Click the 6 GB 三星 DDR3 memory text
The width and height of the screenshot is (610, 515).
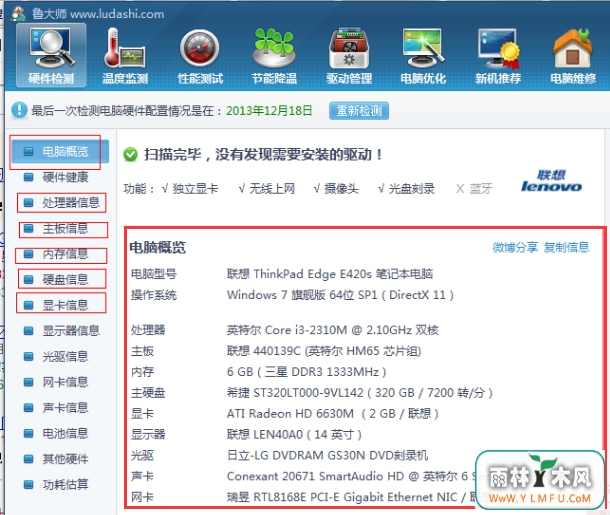[307, 372]
